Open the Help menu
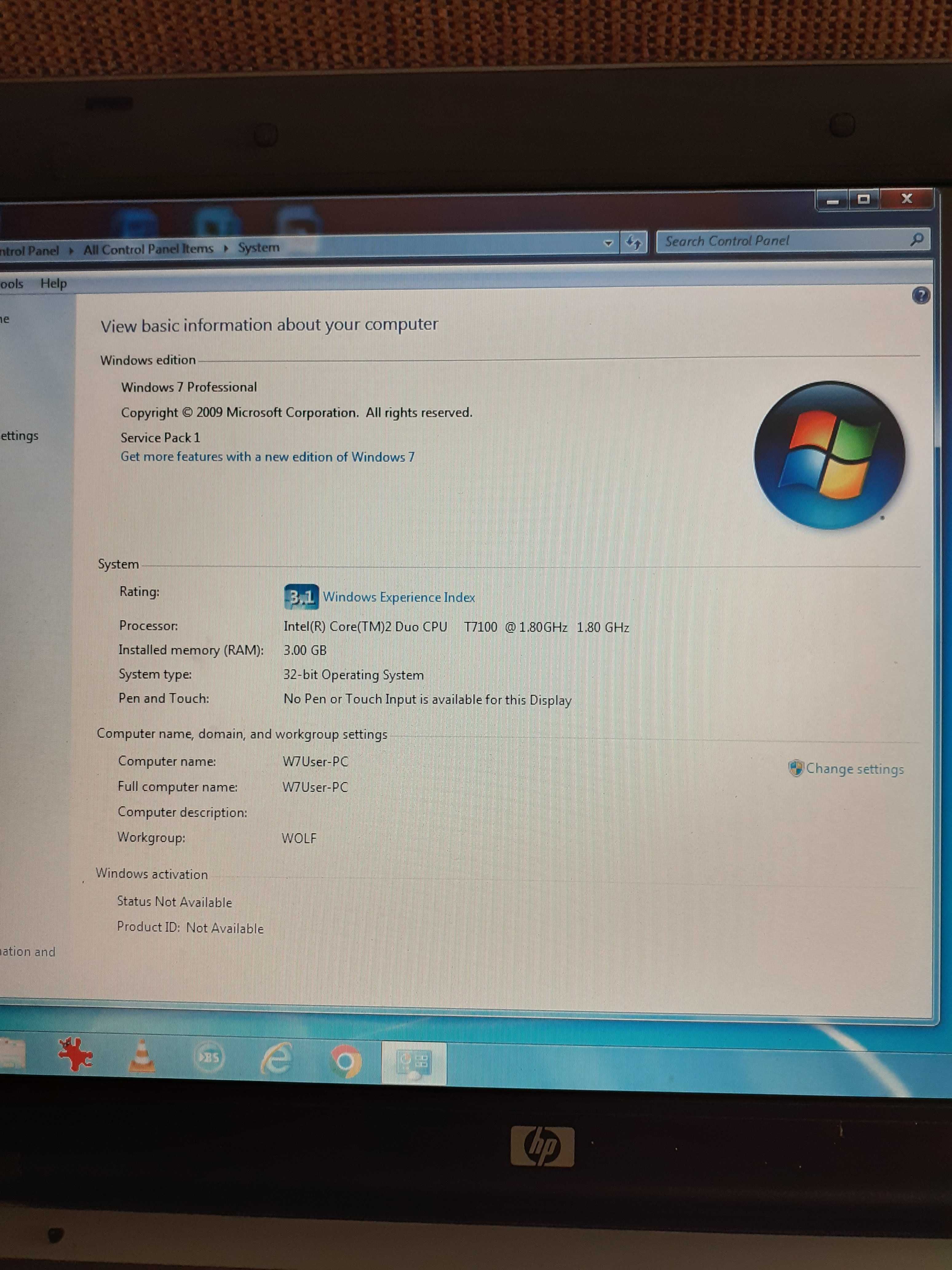The width and height of the screenshot is (952, 1270). (x=54, y=284)
